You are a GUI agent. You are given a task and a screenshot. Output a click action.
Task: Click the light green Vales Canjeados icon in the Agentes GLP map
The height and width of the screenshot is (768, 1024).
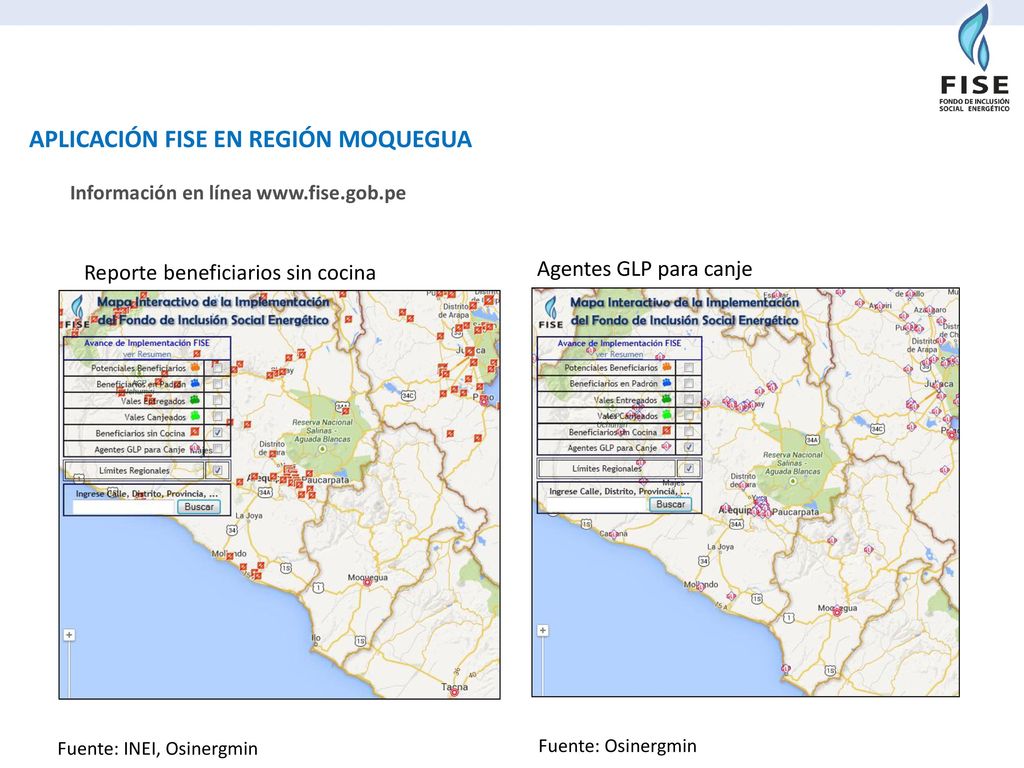[x=666, y=415]
